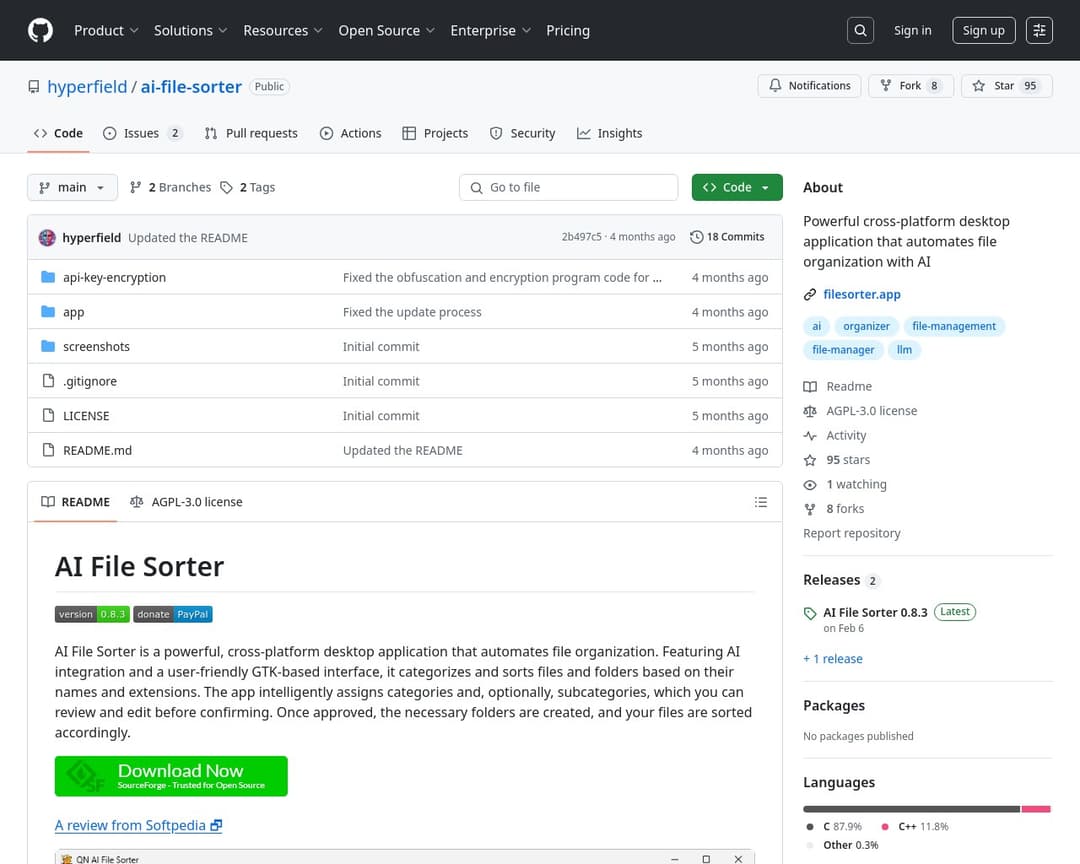Viewport: 1080px width, 864px height.
Task: Show the + 1 release link
Action: (x=833, y=659)
